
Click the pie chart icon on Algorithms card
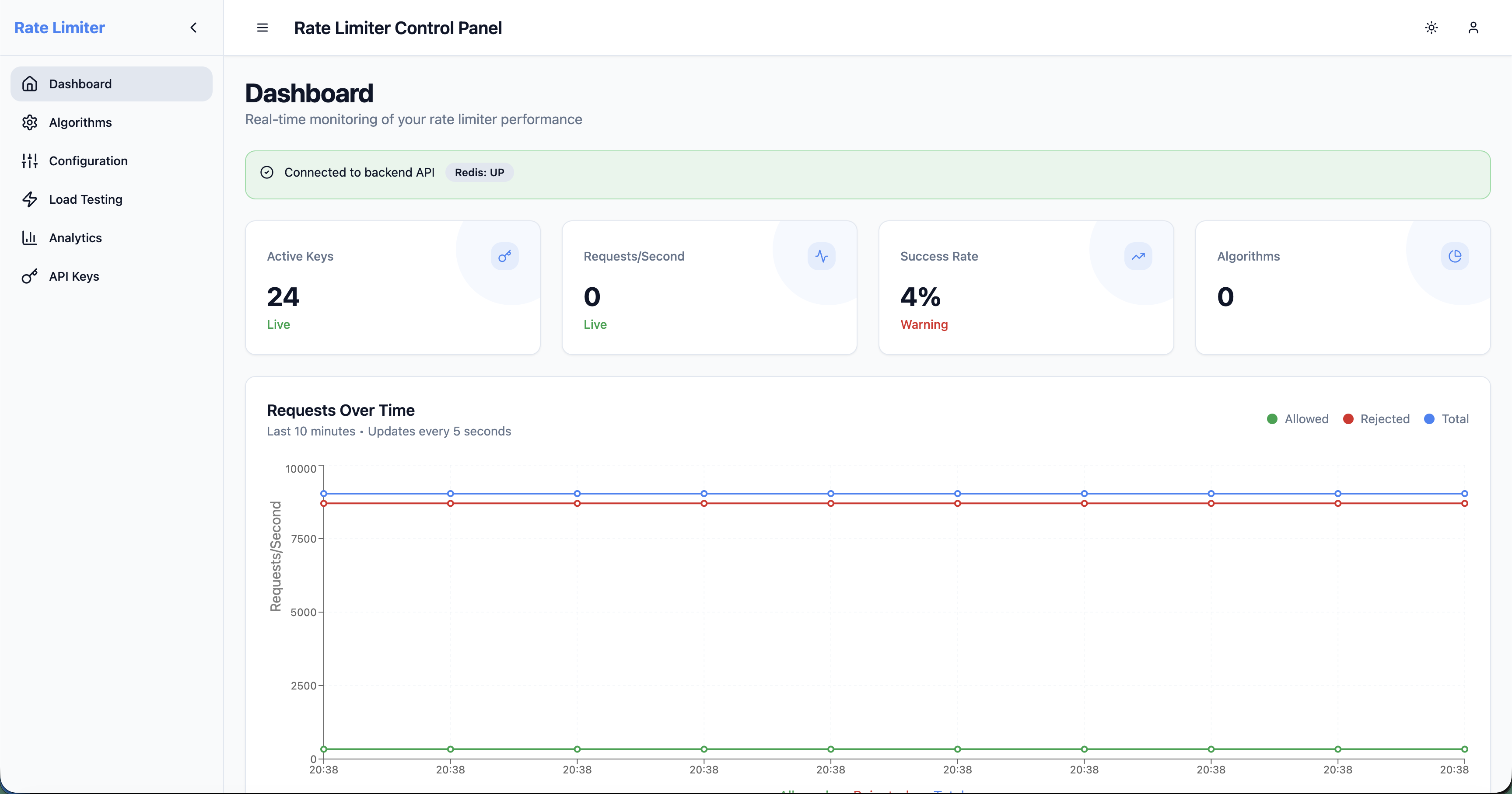click(x=1455, y=256)
